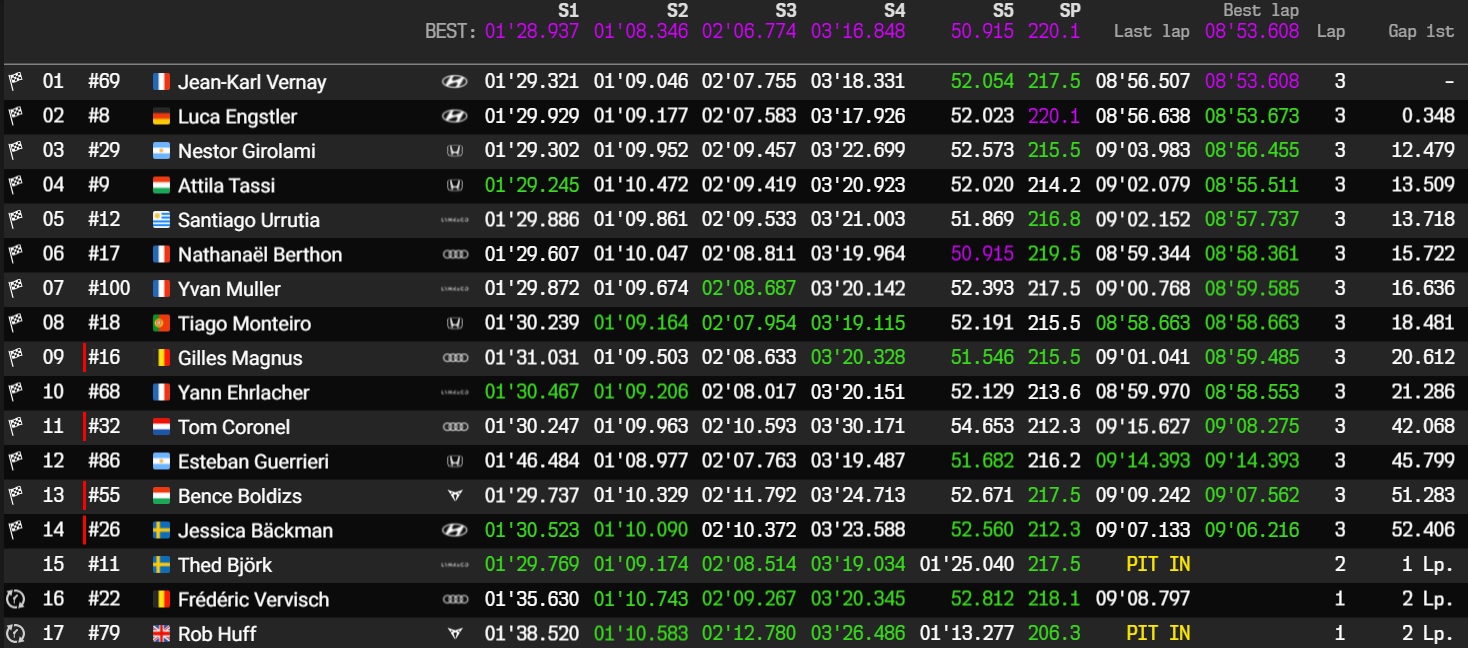Click the Lynk & Co logo beside Yvan Muller
Screen dimensions: 1468x648
point(454,289)
